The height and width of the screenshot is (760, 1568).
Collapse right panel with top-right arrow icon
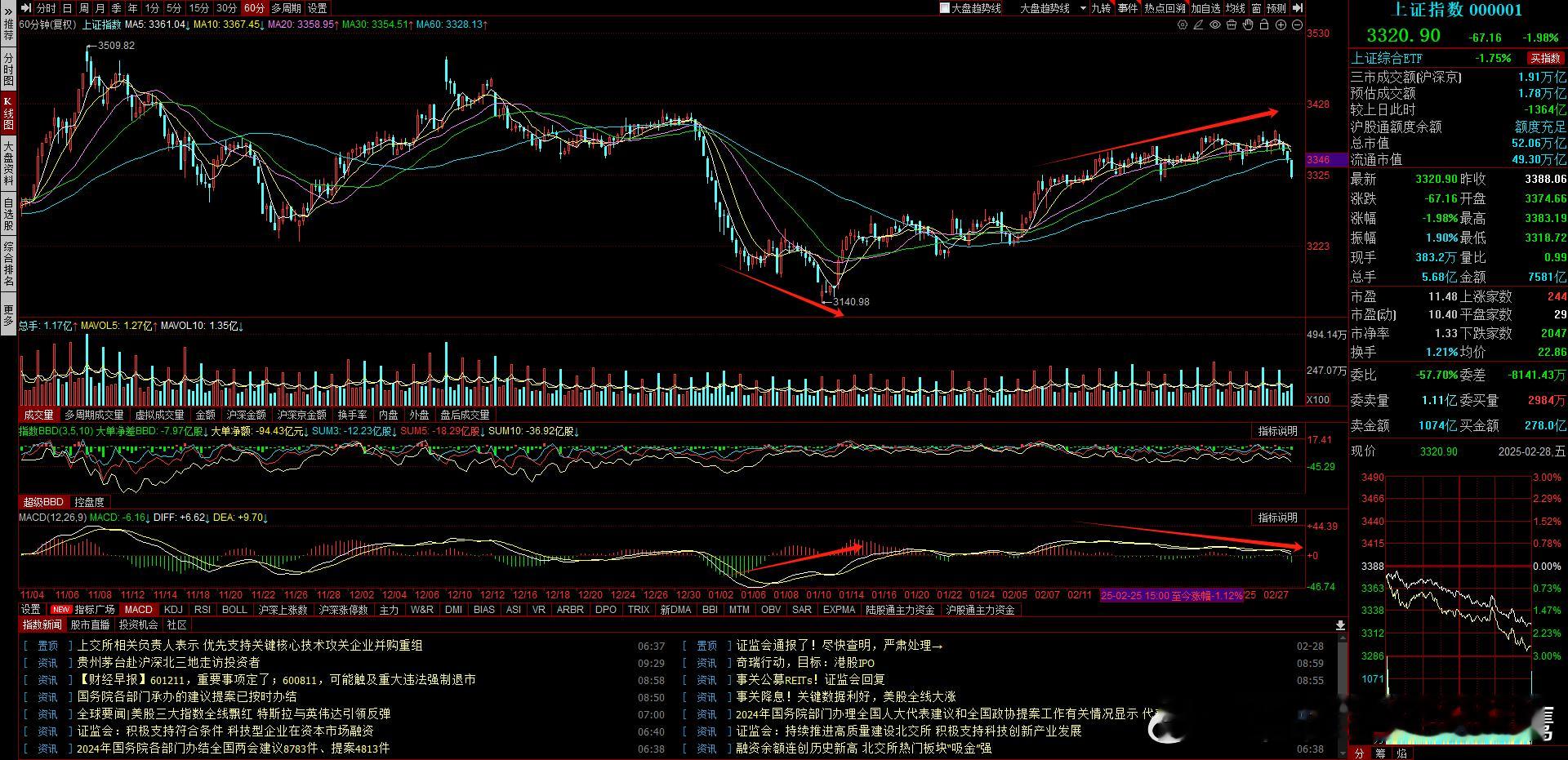(1298, 8)
